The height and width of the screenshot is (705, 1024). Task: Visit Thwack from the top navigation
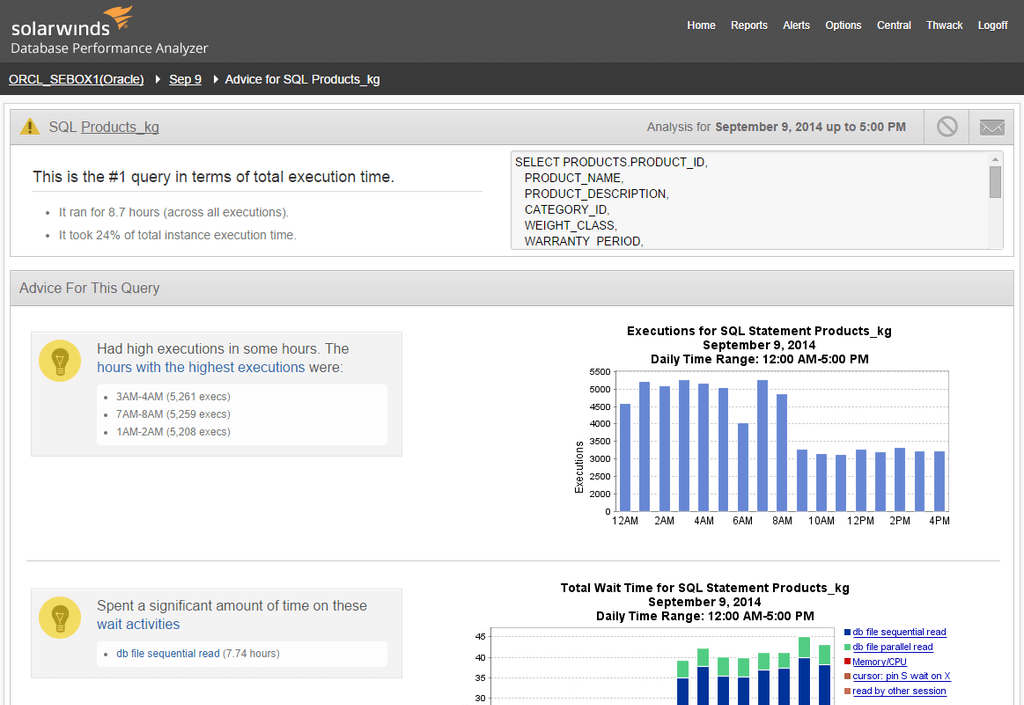coord(944,25)
